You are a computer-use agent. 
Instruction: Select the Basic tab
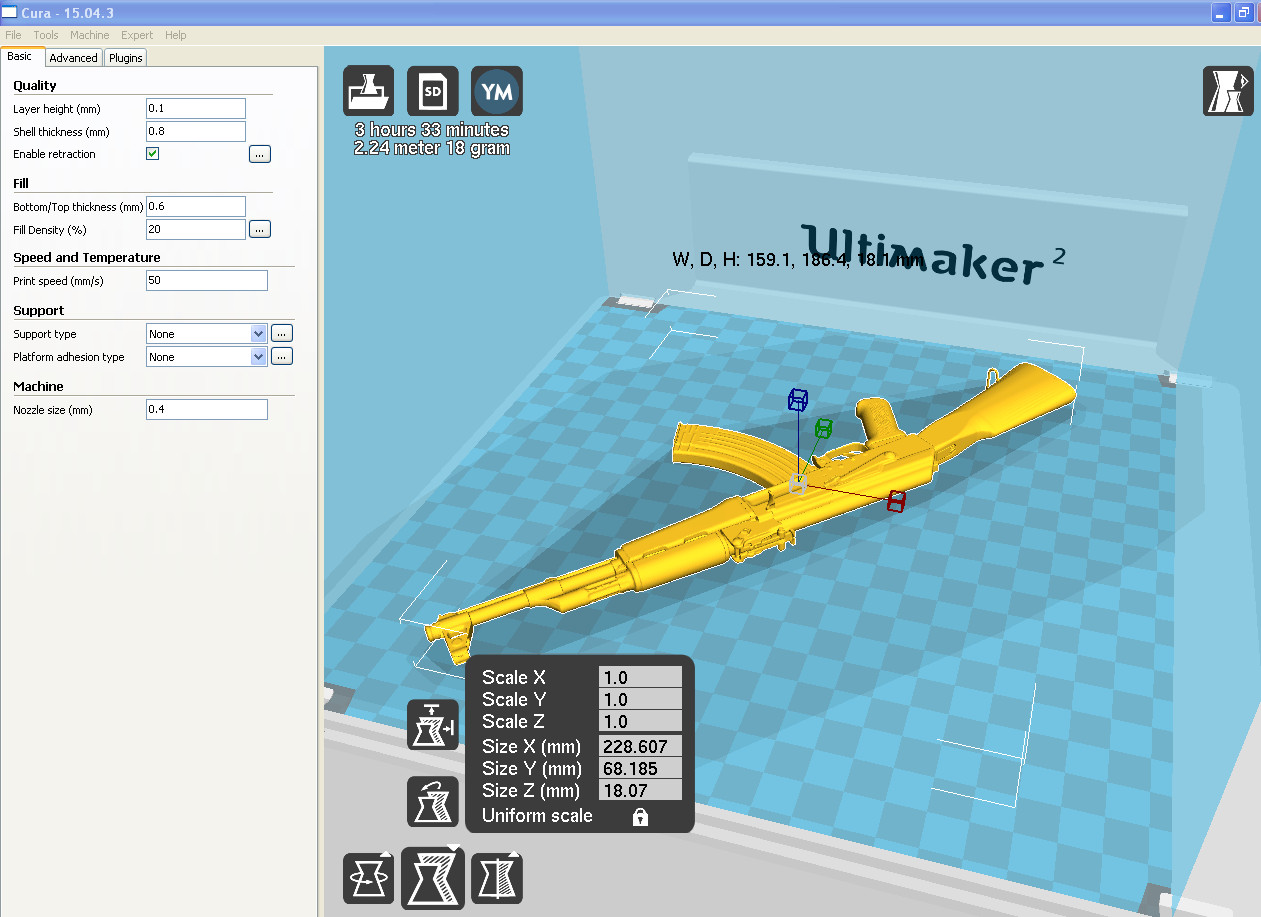[x=20, y=57]
